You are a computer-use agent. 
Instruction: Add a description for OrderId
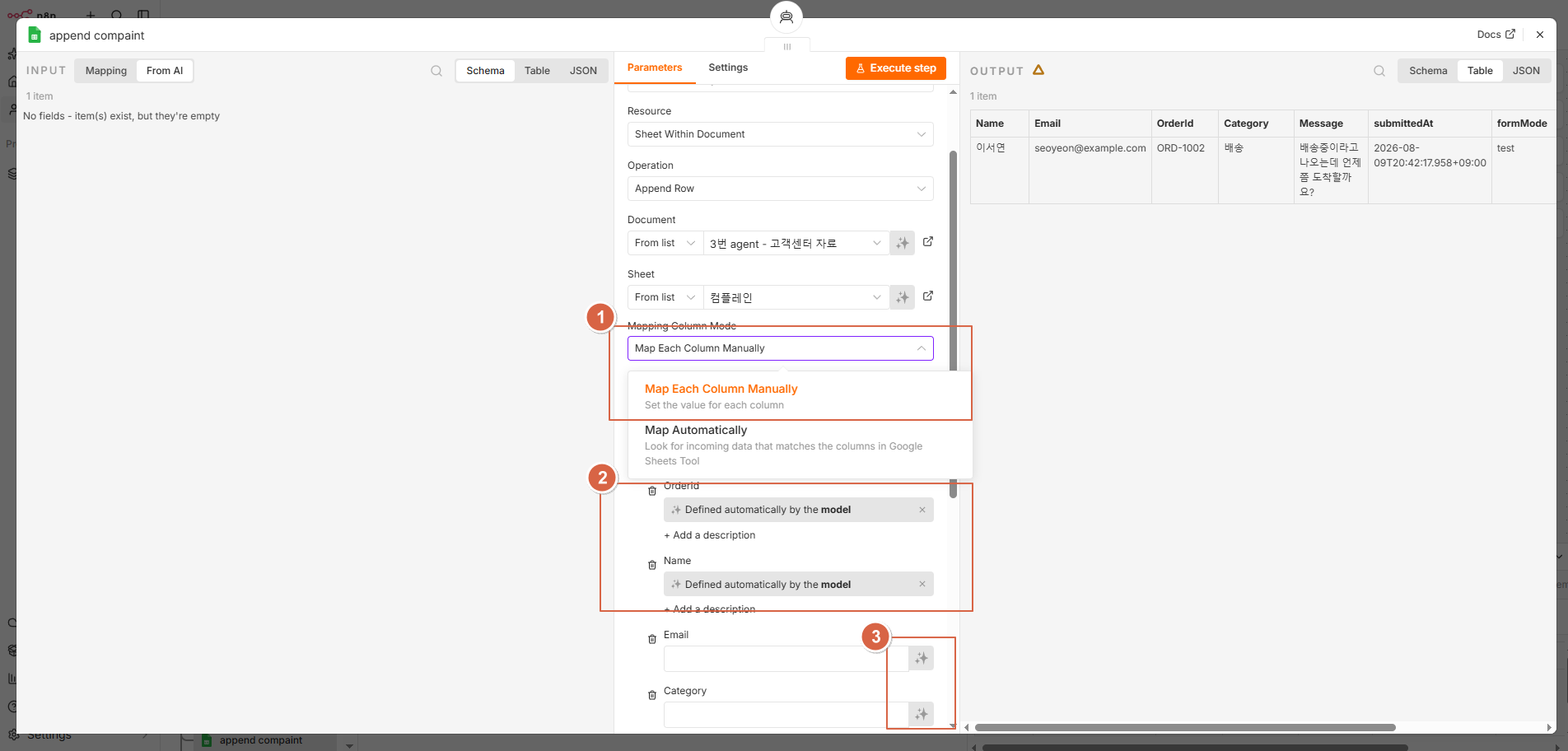pos(710,535)
